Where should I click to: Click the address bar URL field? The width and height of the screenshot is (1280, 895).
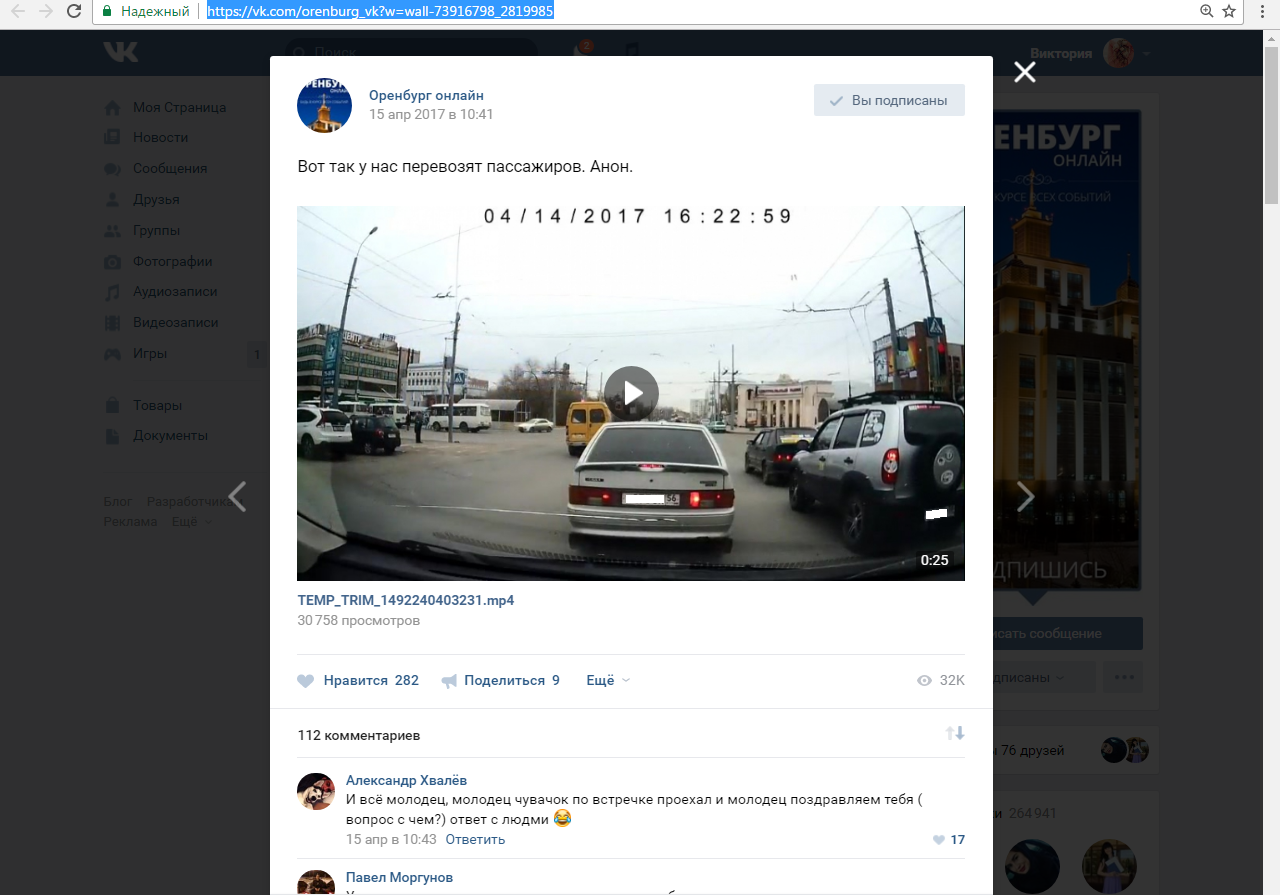click(700, 11)
